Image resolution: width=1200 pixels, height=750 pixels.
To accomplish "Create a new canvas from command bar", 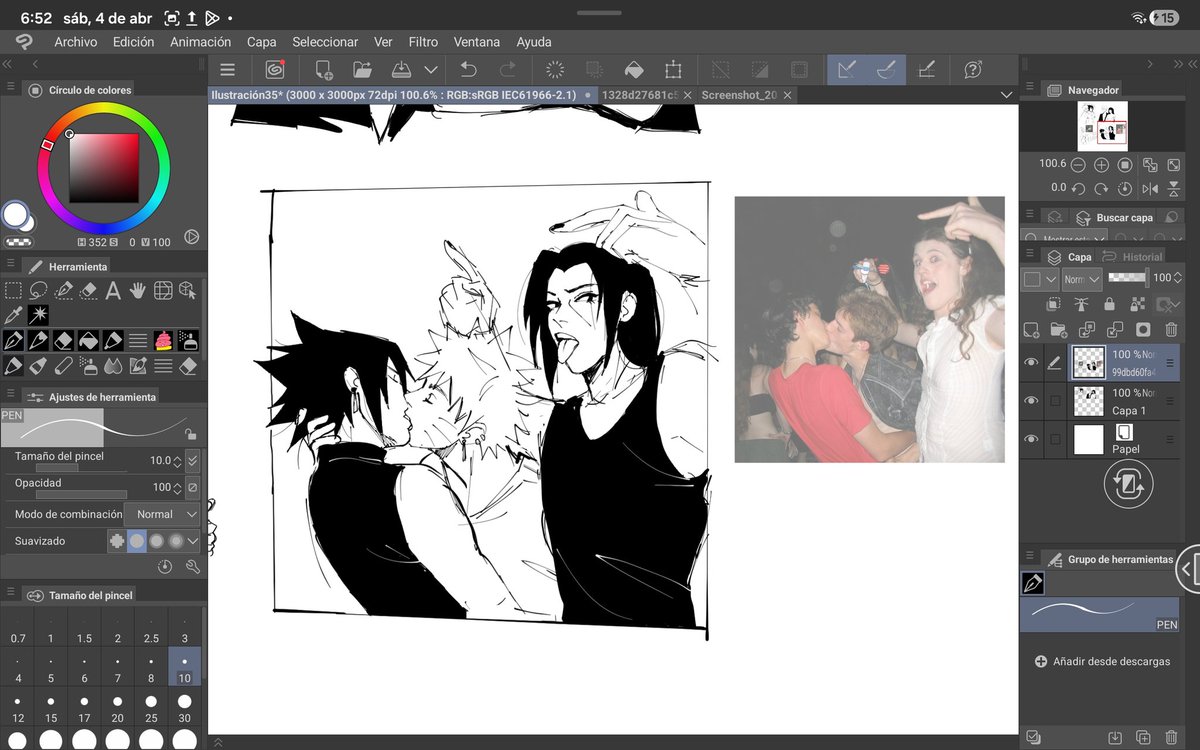I will coord(323,69).
